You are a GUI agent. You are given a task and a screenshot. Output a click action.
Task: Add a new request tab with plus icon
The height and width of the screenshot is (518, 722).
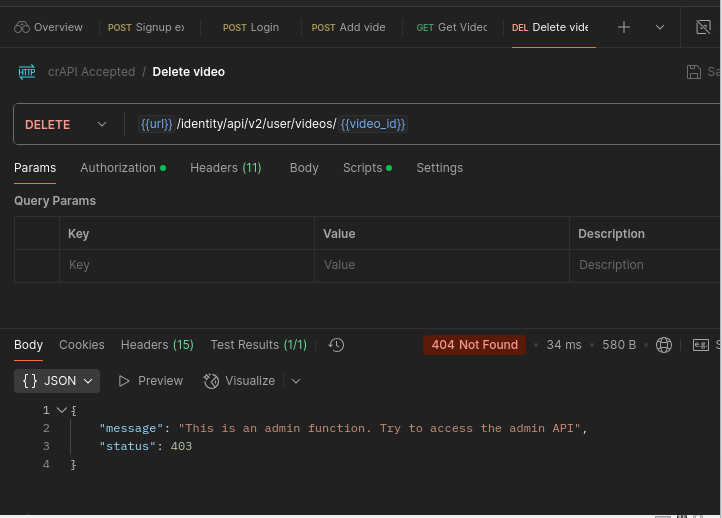point(624,27)
